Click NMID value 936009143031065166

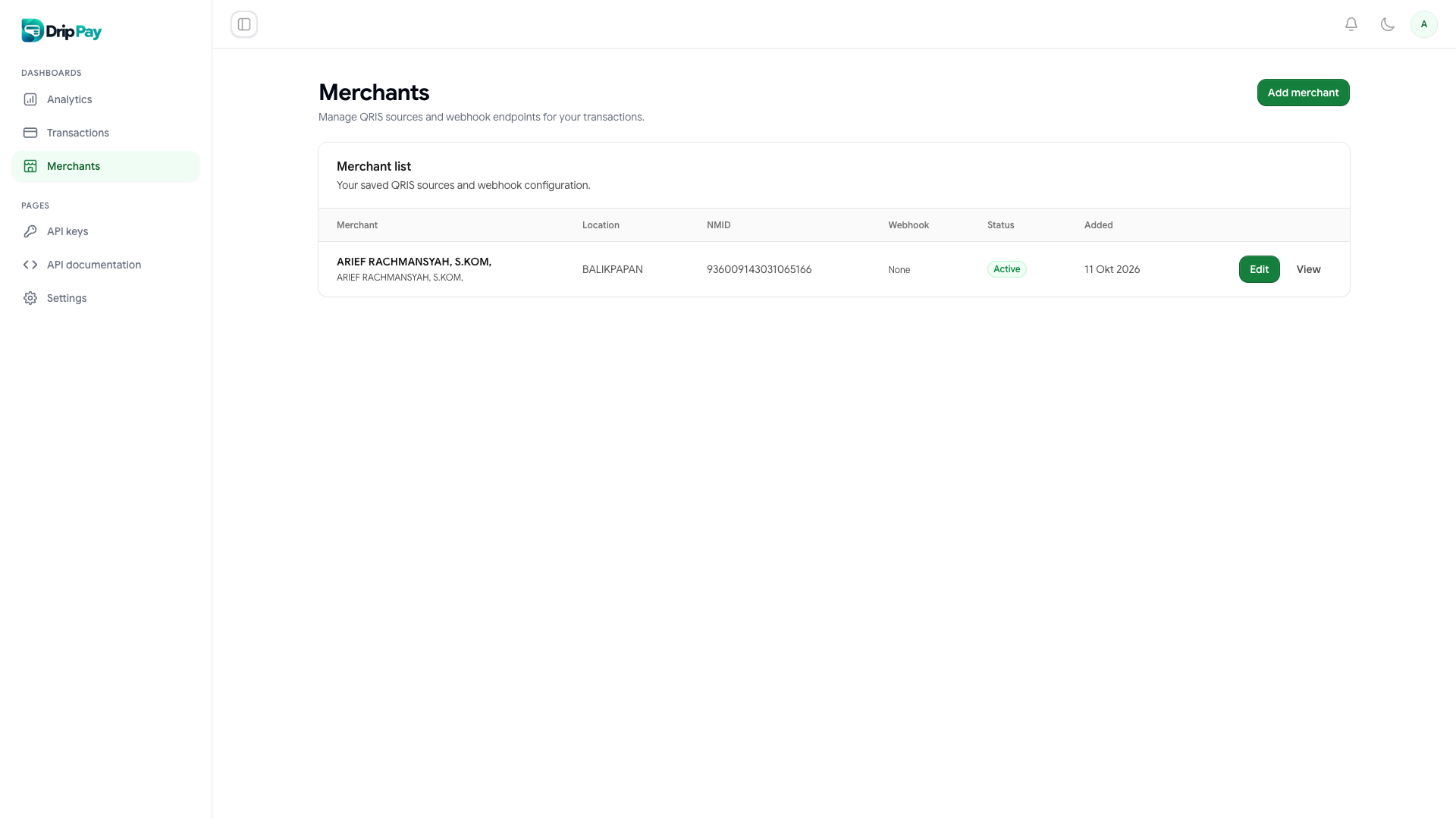point(759,269)
